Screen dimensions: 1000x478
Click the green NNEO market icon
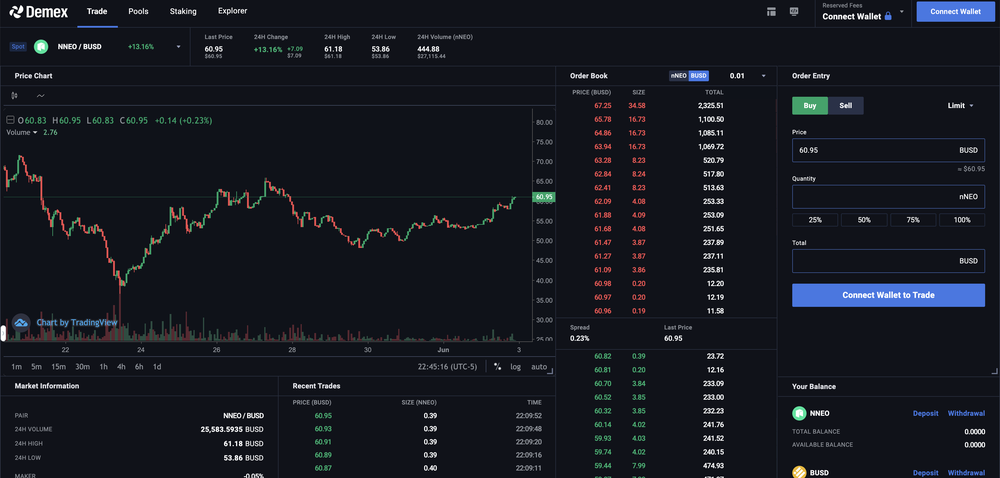tap(41, 47)
